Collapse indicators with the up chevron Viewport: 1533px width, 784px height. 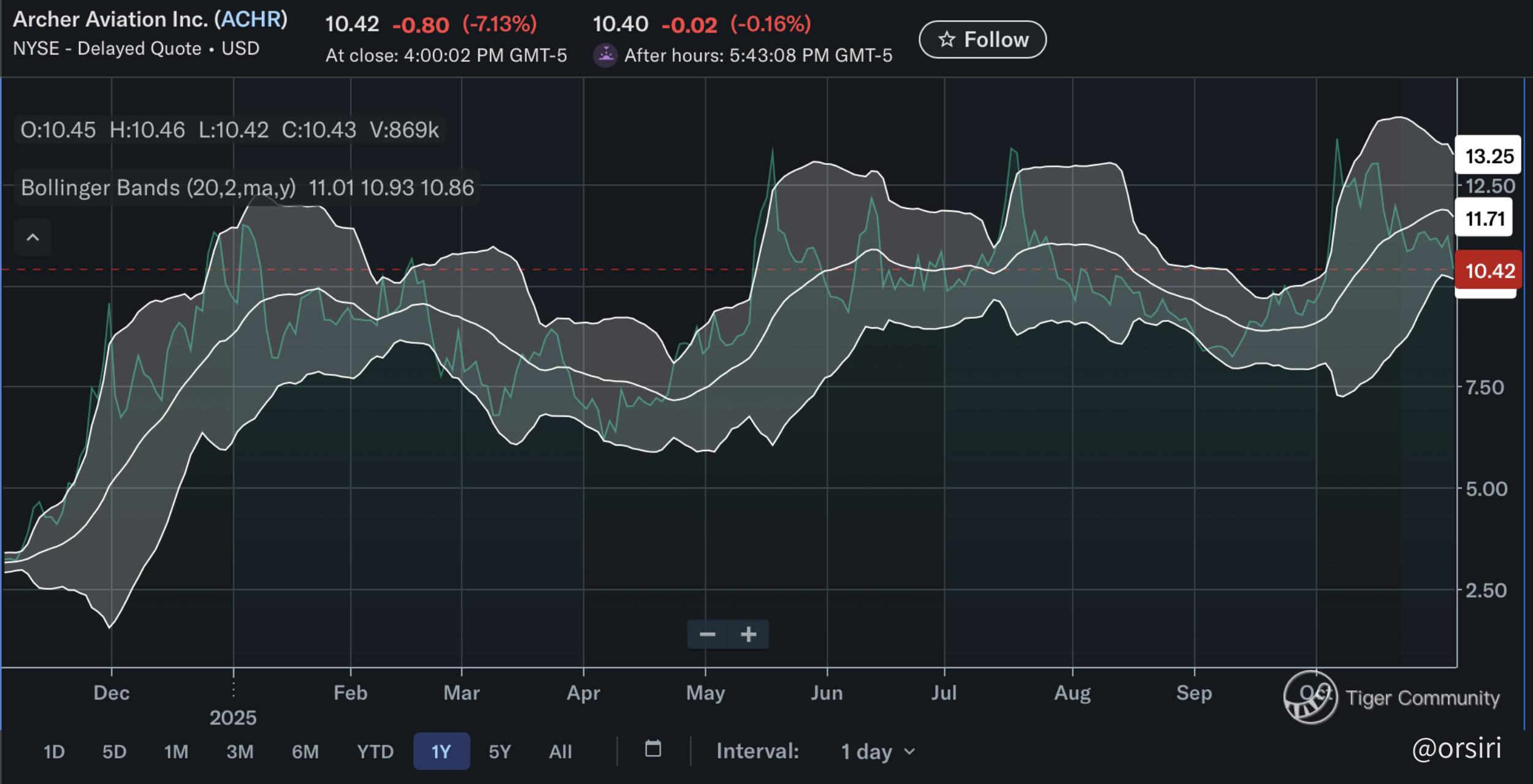click(x=33, y=237)
